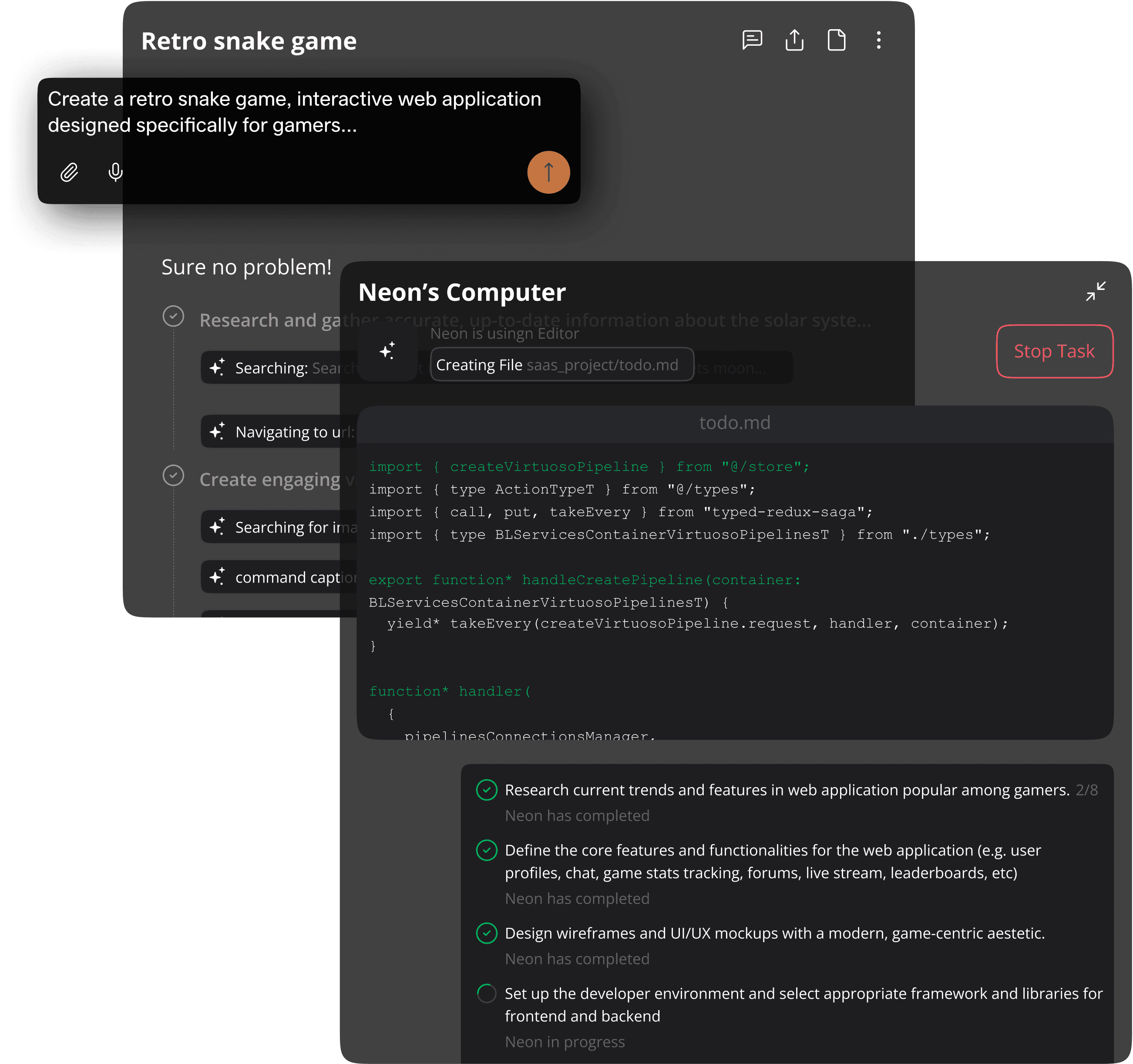Toggle the 'Research current trends' checkmark
1133x1064 pixels.
coord(486,790)
